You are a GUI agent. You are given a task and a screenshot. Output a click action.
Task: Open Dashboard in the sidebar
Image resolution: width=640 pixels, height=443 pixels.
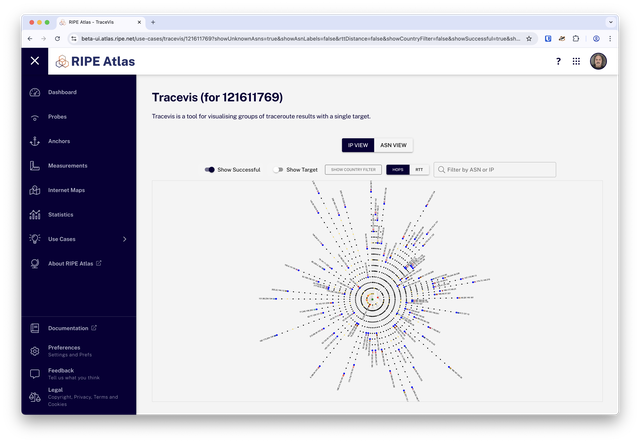[x=62, y=92]
